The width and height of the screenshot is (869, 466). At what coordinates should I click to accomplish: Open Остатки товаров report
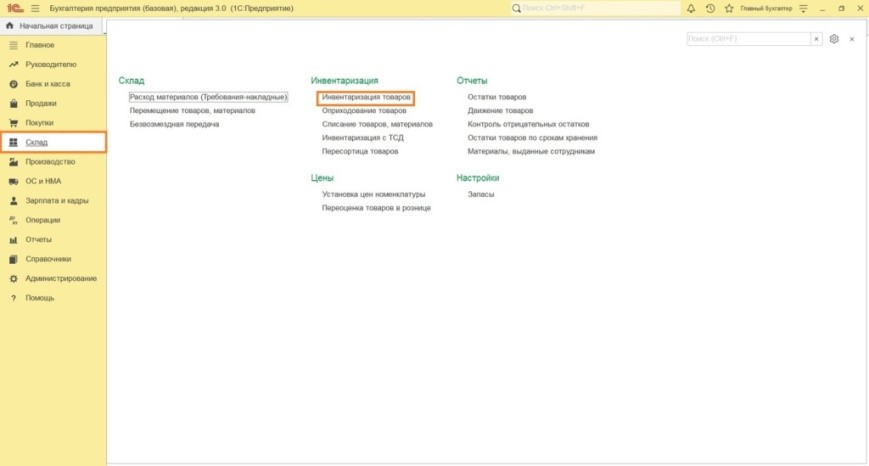[497, 97]
